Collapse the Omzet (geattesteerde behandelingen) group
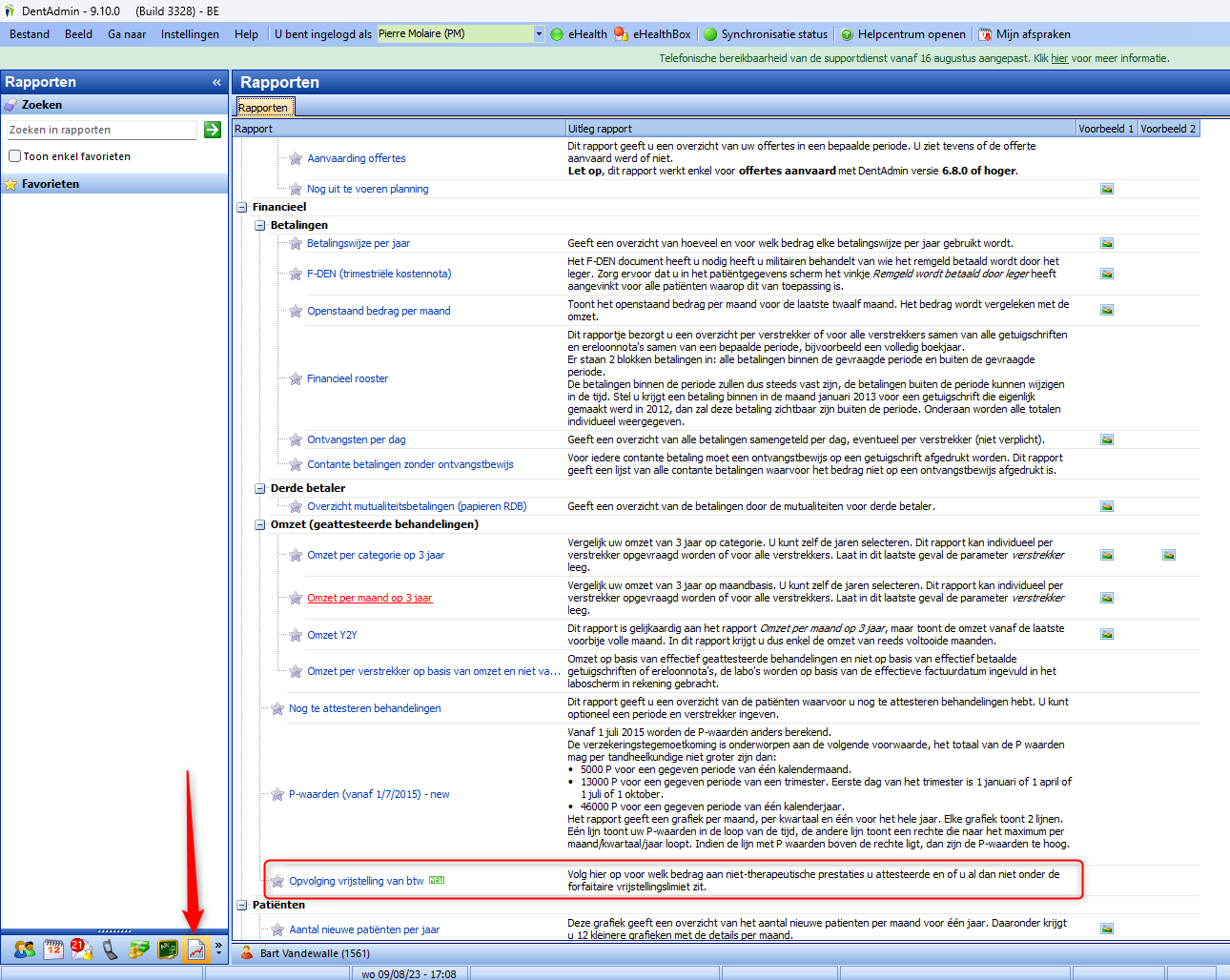 point(260,524)
